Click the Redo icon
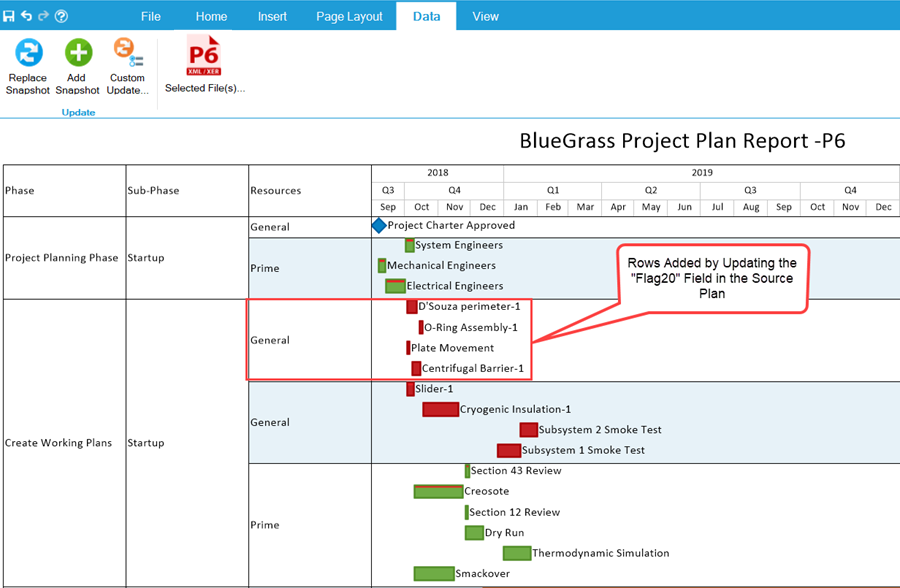 [x=42, y=16]
